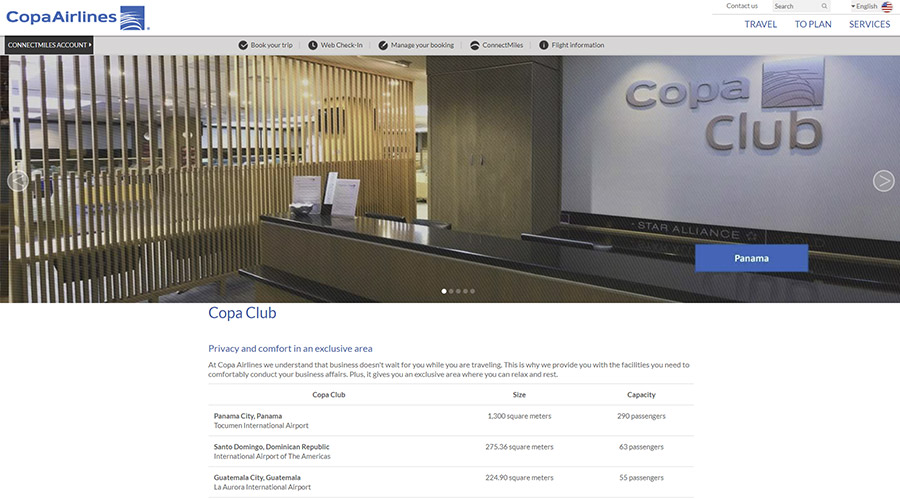Select the fourth carousel dot
The image size is (900, 500).
(465, 291)
